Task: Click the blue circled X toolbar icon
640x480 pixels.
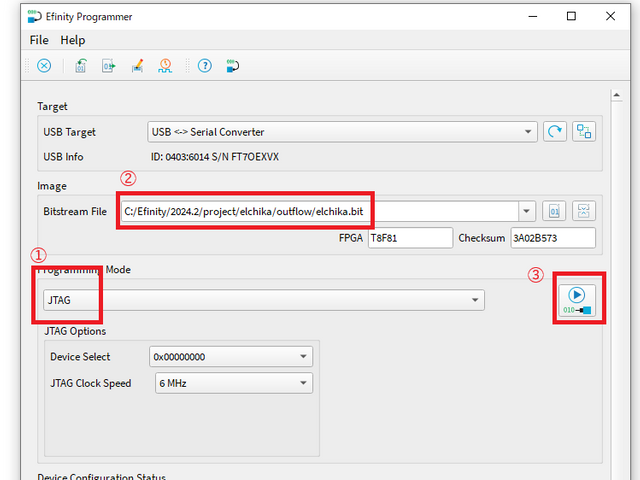Action: click(44, 66)
